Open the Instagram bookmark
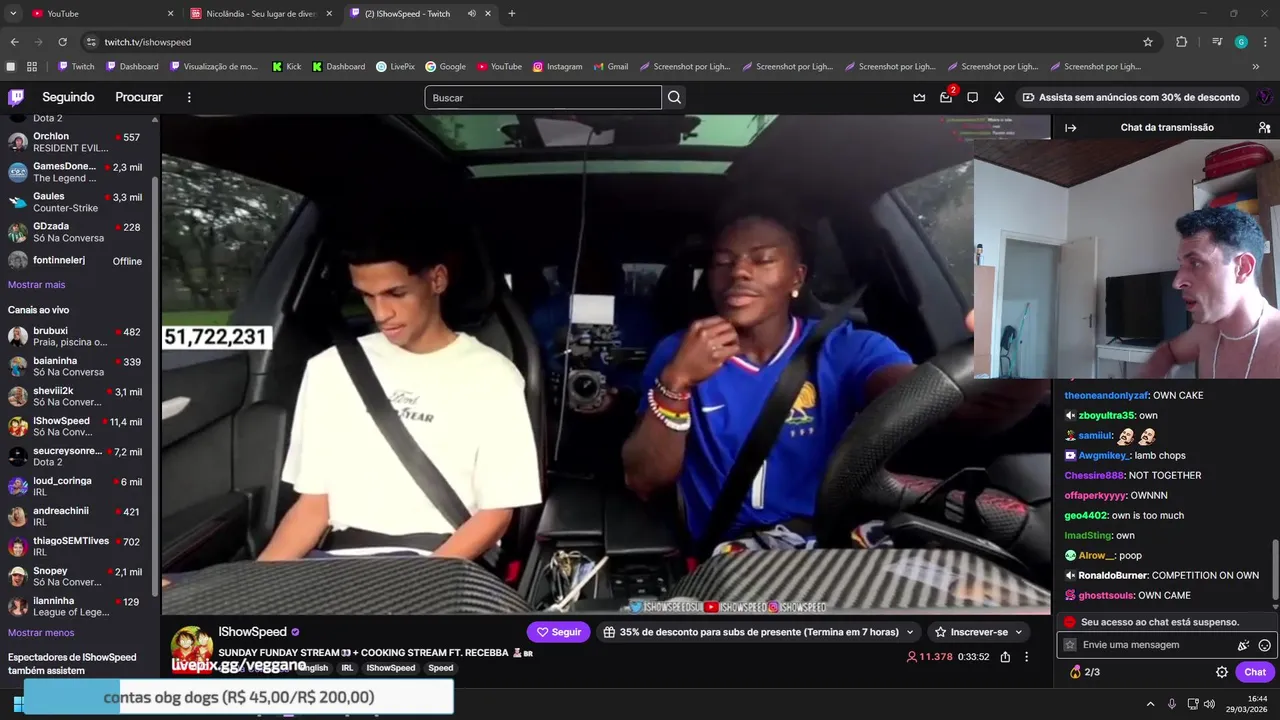1280x720 pixels. click(x=557, y=67)
